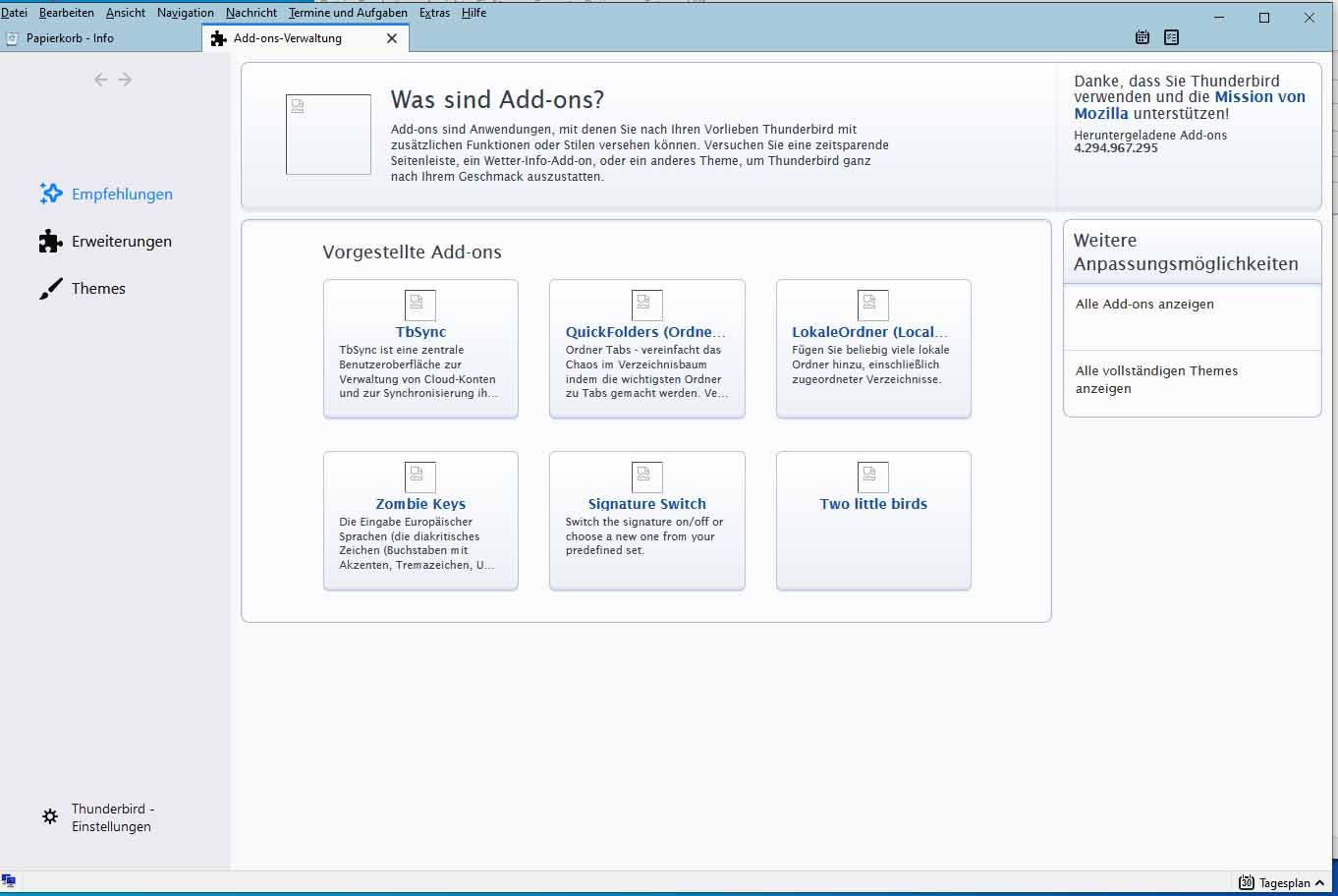The height and width of the screenshot is (896, 1338).
Task: Click 'Alle Add-ons anzeigen'
Action: point(1144,305)
